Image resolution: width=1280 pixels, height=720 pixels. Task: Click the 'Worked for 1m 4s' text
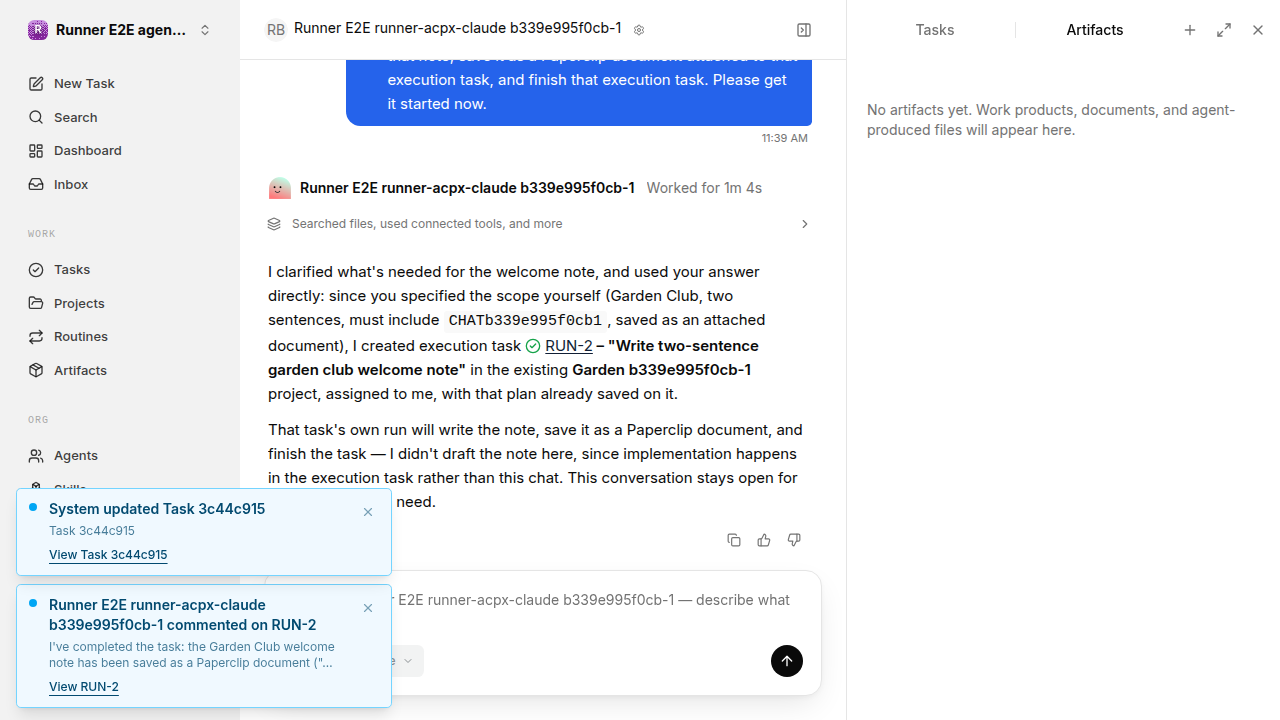(x=704, y=188)
